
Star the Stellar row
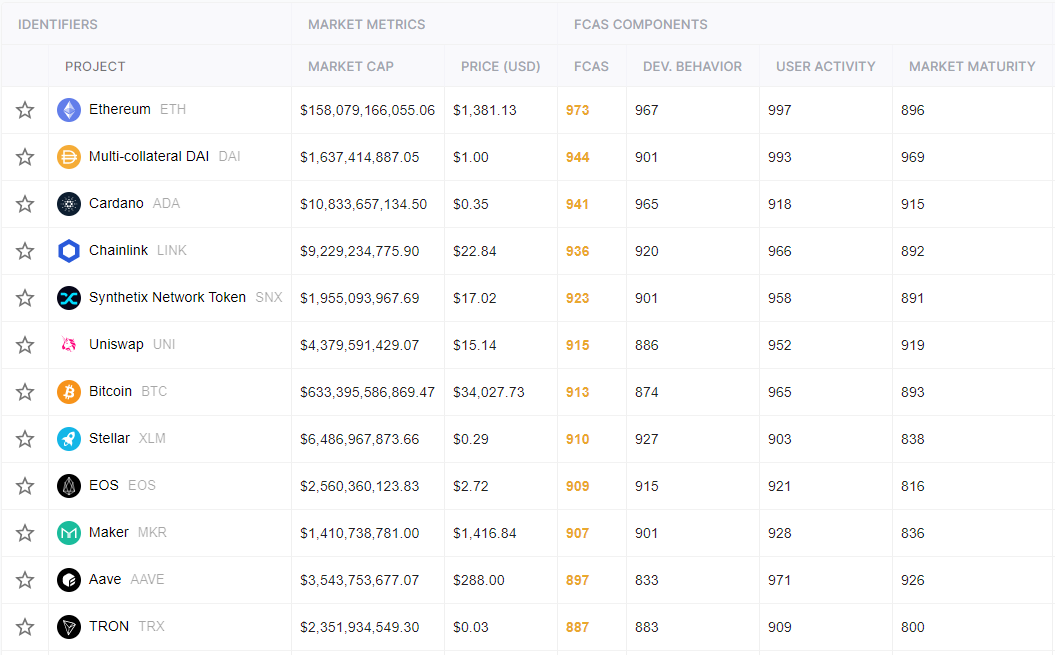pyautogui.click(x=25, y=439)
